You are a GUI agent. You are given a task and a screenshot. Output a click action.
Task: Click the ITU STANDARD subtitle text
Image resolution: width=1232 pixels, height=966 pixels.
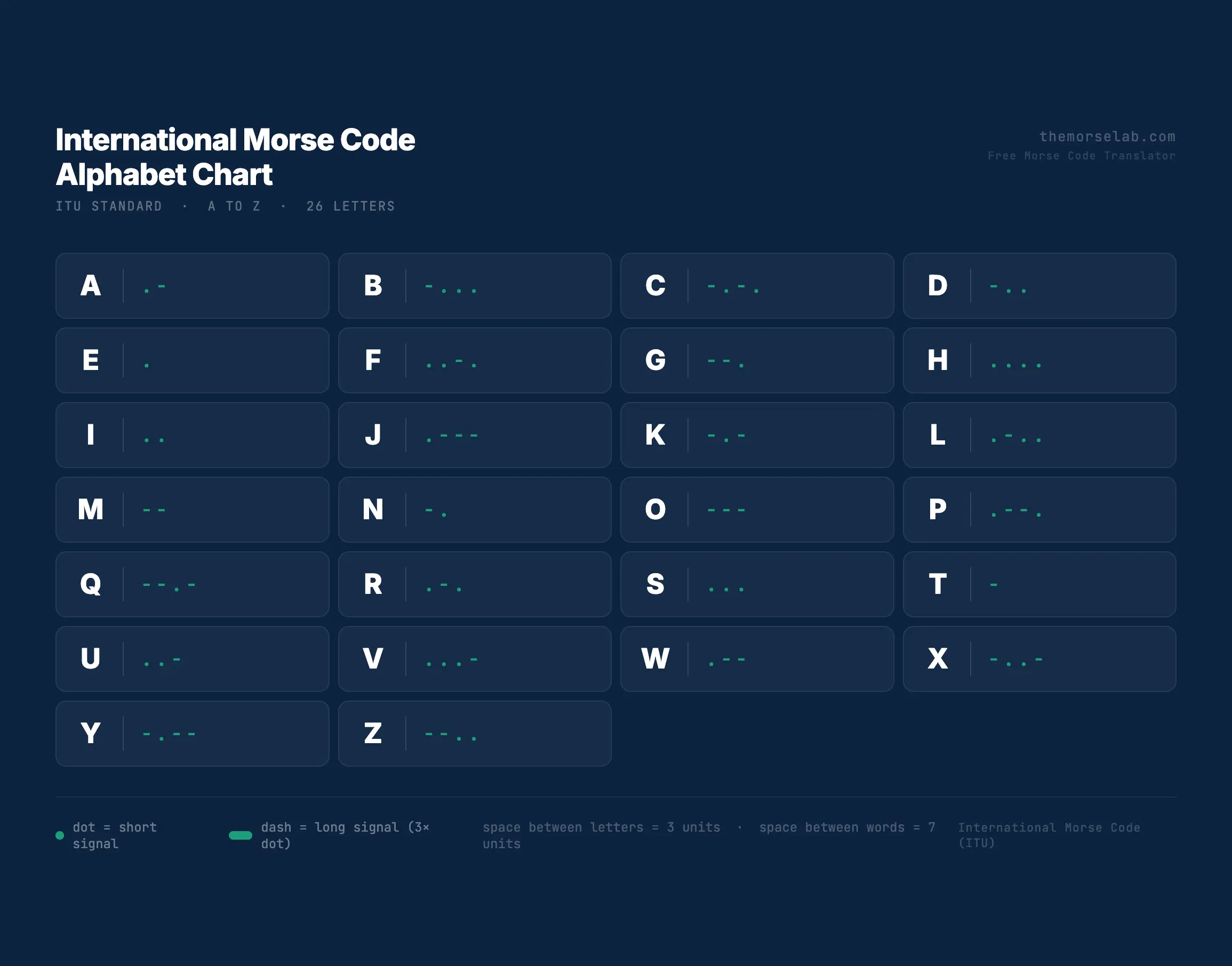(x=109, y=206)
